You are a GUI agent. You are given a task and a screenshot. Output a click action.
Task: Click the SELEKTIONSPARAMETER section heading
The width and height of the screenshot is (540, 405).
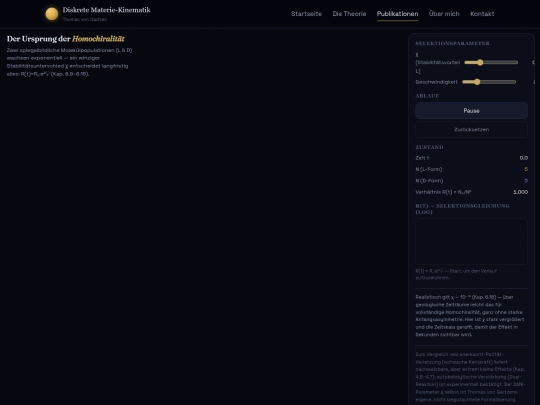[452, 43]
